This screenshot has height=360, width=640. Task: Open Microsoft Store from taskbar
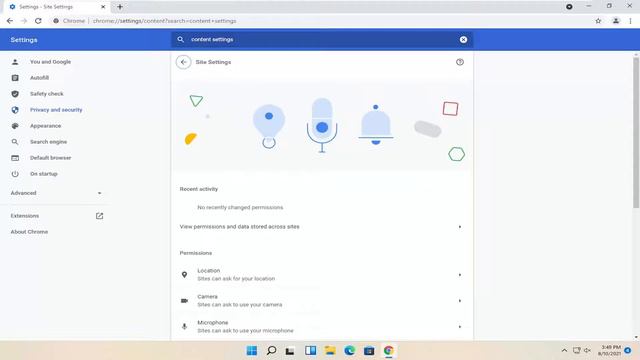tap(369, 351)
